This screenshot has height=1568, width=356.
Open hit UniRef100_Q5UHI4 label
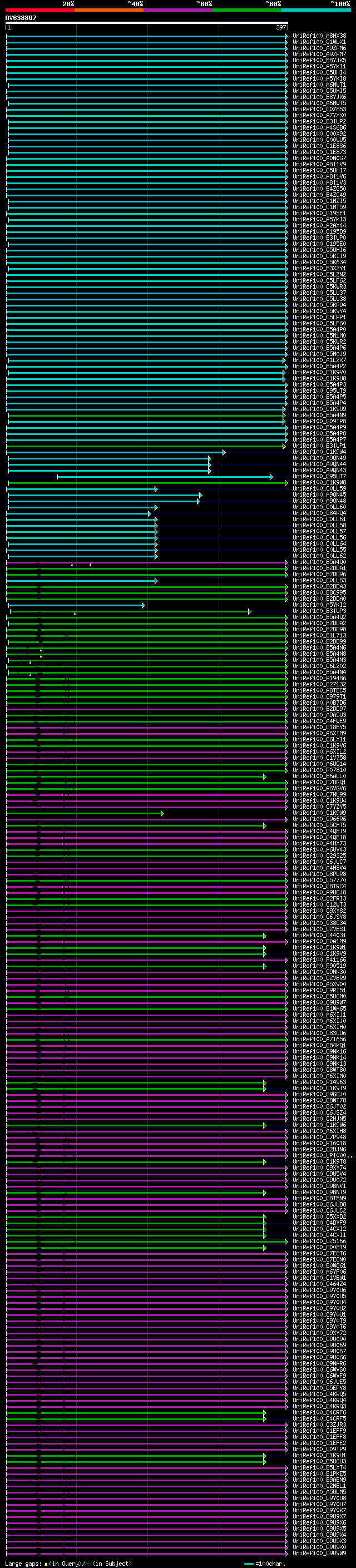point(319,72)
